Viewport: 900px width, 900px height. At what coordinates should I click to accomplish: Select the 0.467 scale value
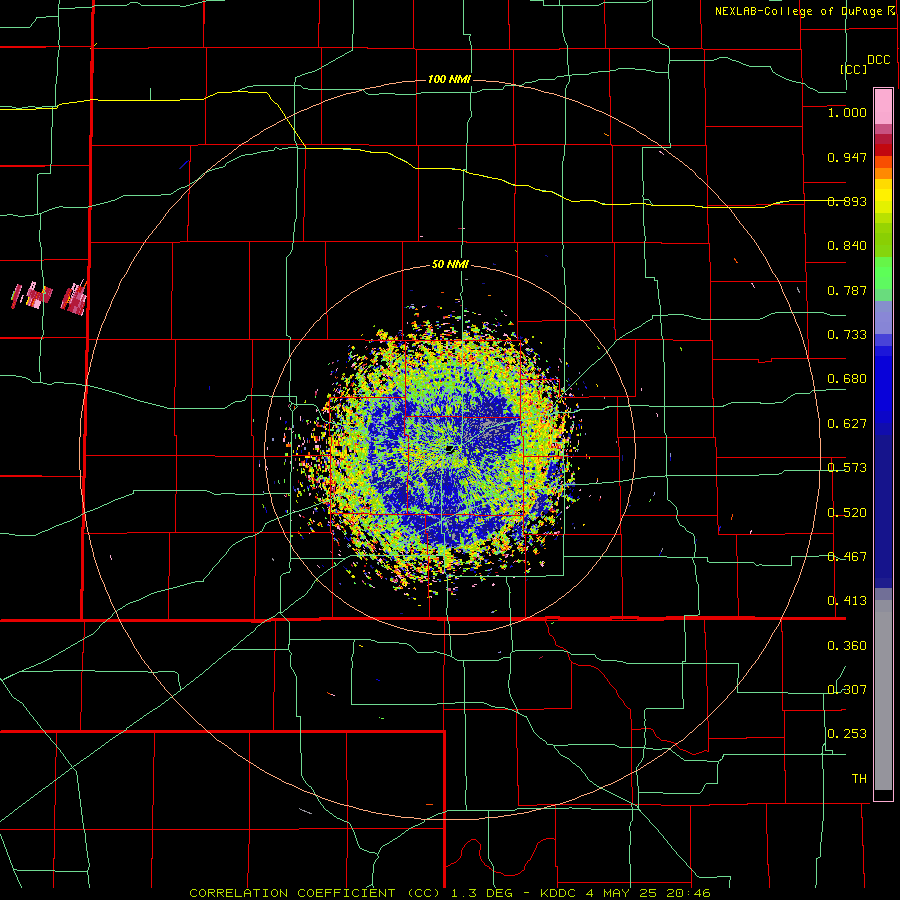coord(847,557)
